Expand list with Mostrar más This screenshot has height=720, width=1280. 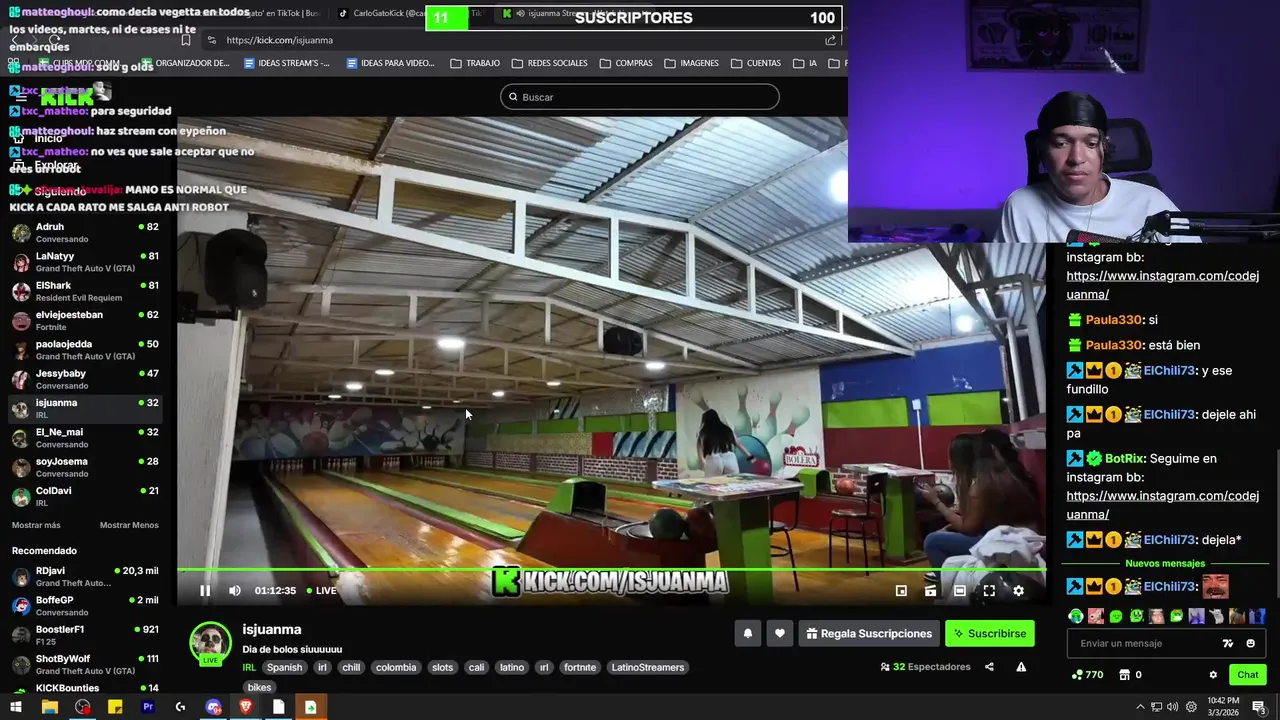coord(36,525)
